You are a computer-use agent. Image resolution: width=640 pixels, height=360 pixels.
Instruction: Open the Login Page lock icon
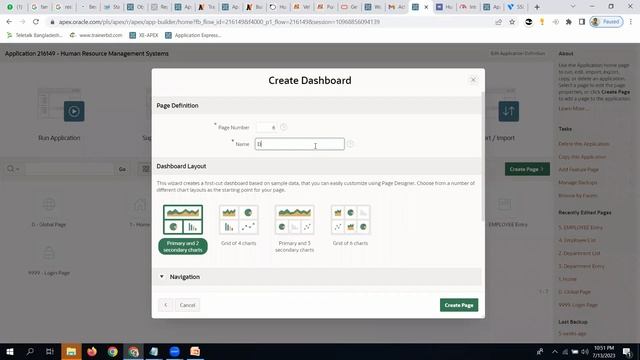pos(49,253)
